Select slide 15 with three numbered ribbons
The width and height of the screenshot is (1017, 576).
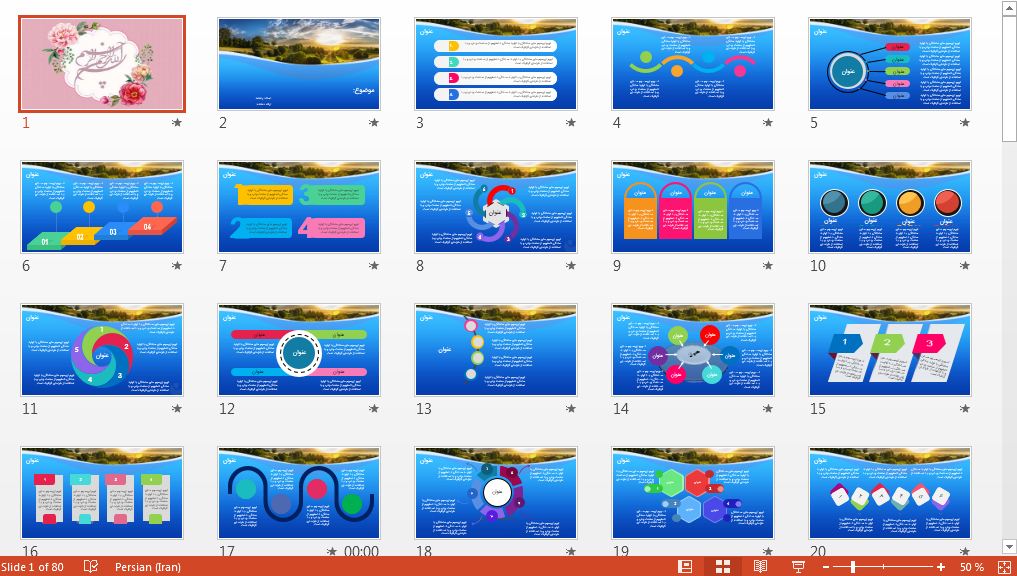pos(890,350)
